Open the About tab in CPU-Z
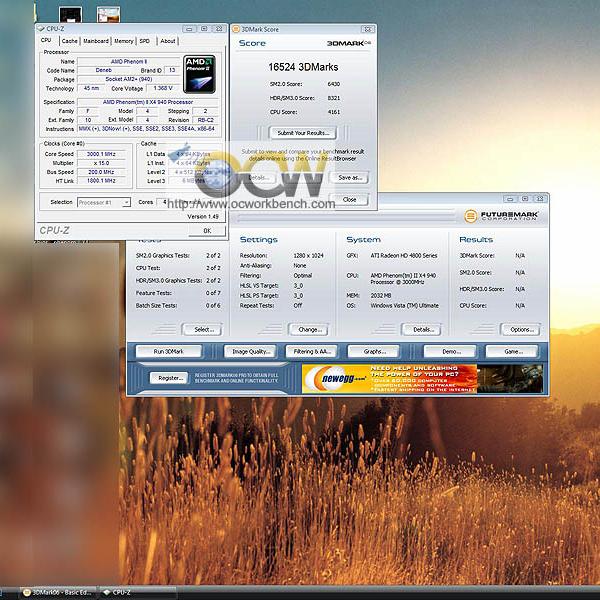The width and height of the screenshot is (600, 600). [168, 41]
